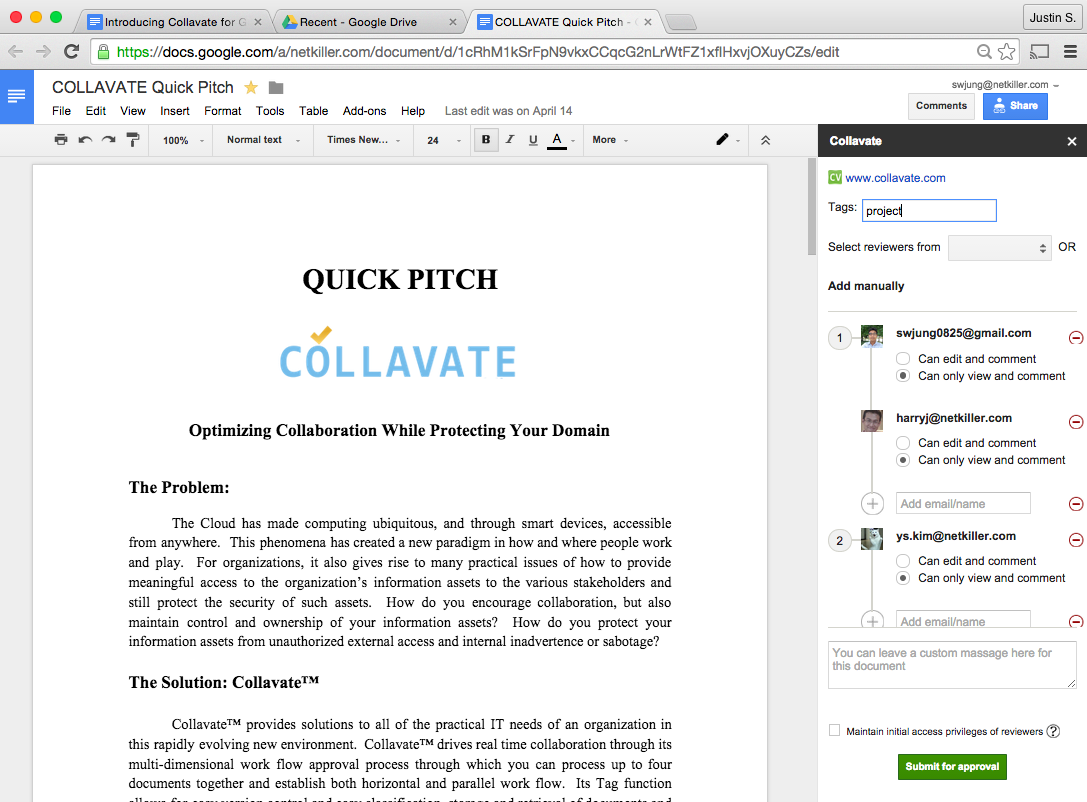Screen dimensions: 1087x802
Task: Click the underline formatting icon
Action: click(533, 140)
